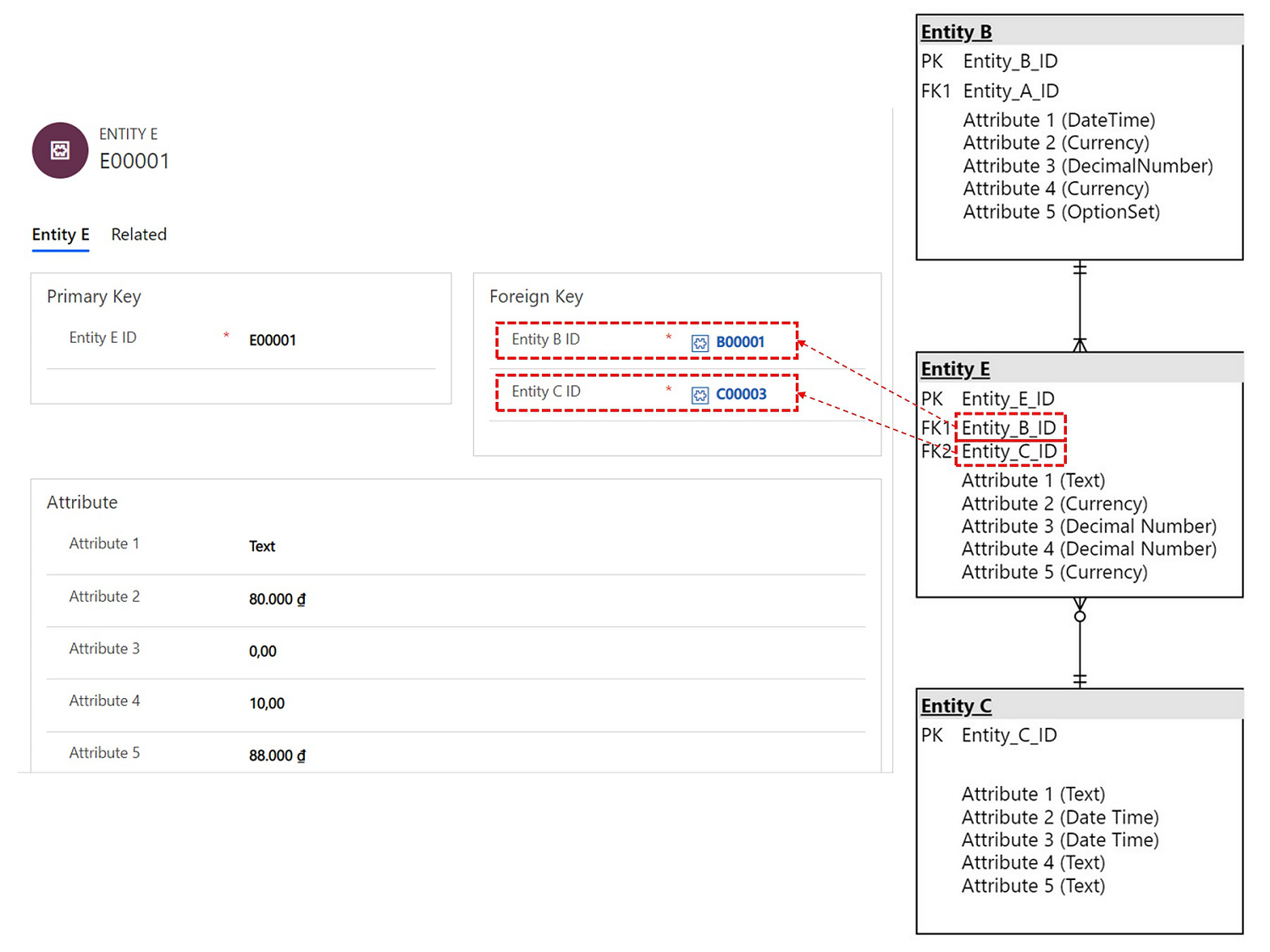Open the C00003 lookup link
This screenshot has height=952, width=1270.
tap(741, 394)
